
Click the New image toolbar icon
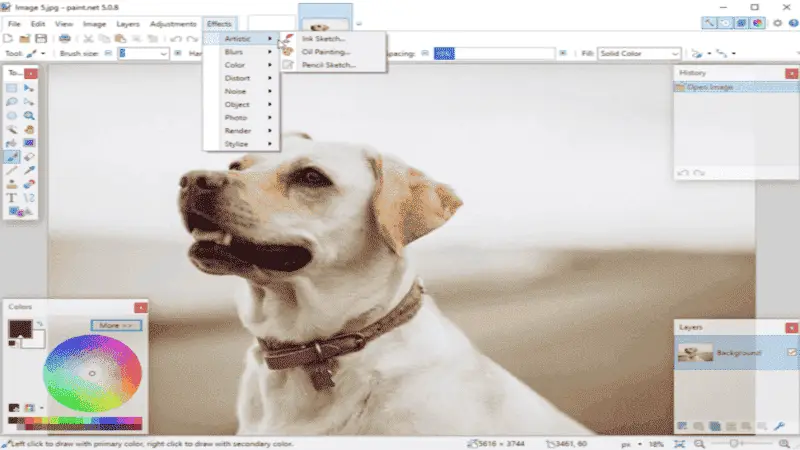coord(8,38)
